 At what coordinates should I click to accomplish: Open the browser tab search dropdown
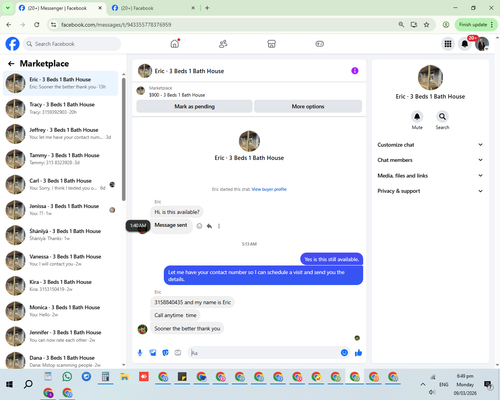[x=8, y=8]
